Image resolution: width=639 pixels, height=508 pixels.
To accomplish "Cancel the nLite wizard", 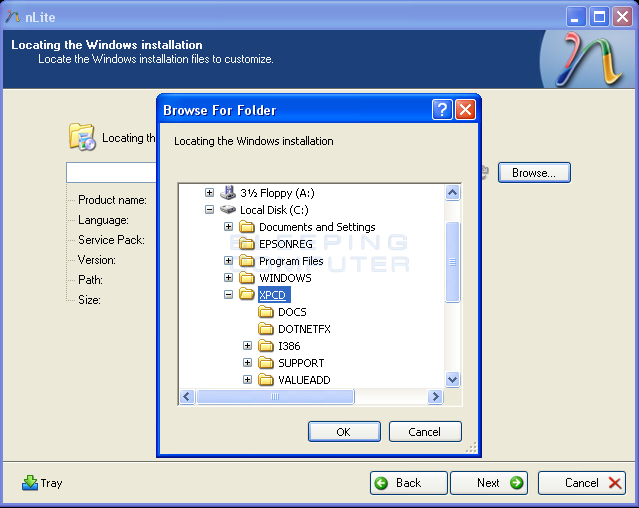I will pyautogui.click(x=582, y=483).
